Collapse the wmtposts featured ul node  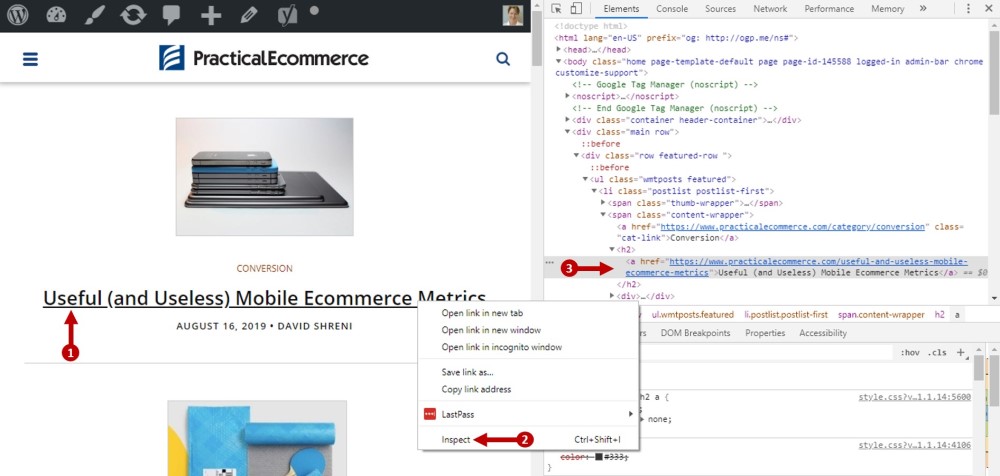[x=585, y=179]
